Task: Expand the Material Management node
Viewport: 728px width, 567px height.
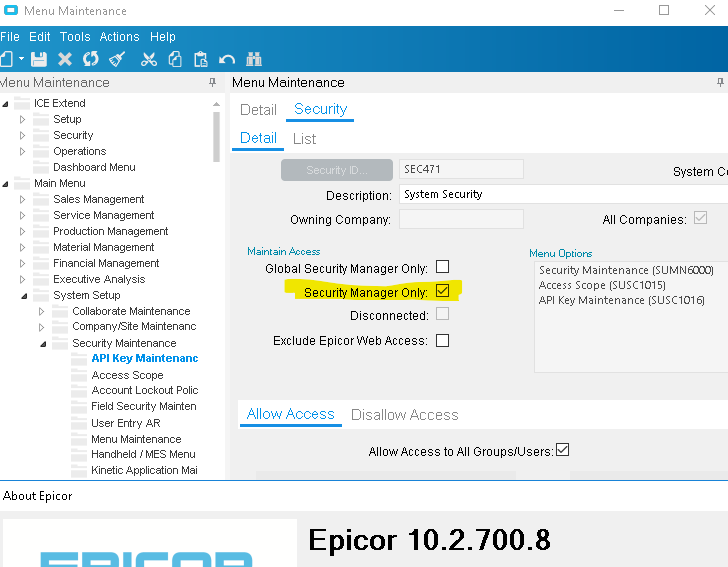Action: click(x=22, y=248)
